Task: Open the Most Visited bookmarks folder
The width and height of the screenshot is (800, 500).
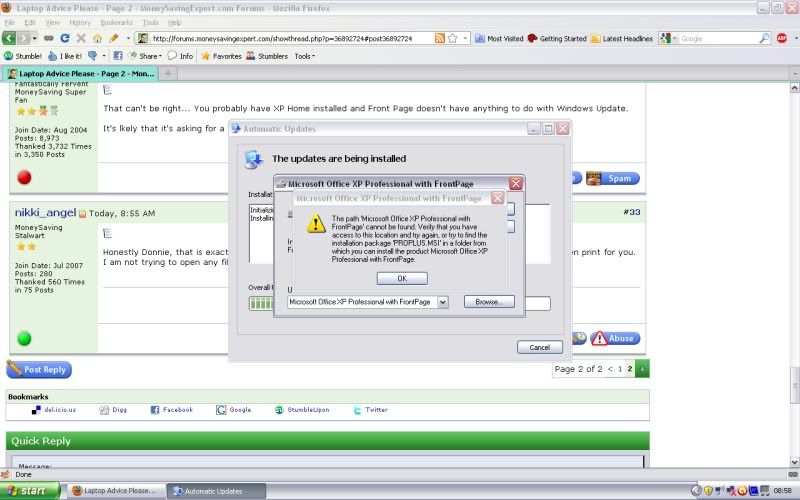Action: coord(499,38)
